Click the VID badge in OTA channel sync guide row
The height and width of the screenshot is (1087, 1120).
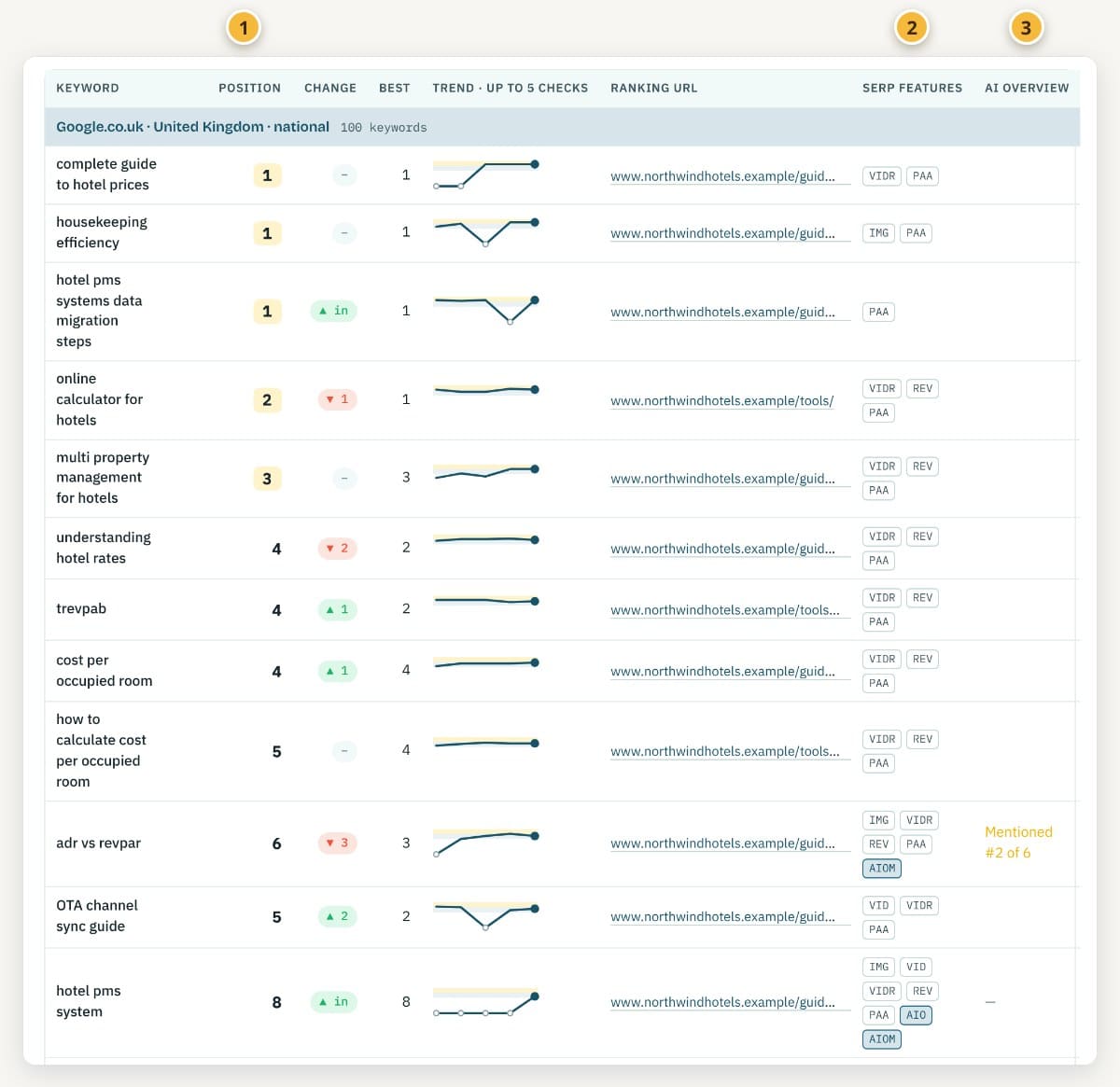click(878, 905)
